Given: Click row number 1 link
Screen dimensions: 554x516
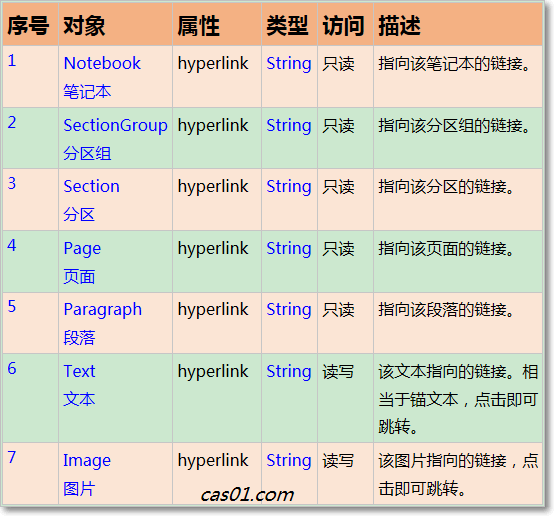Looking at the screenshot, I should [x=12, y=60].
